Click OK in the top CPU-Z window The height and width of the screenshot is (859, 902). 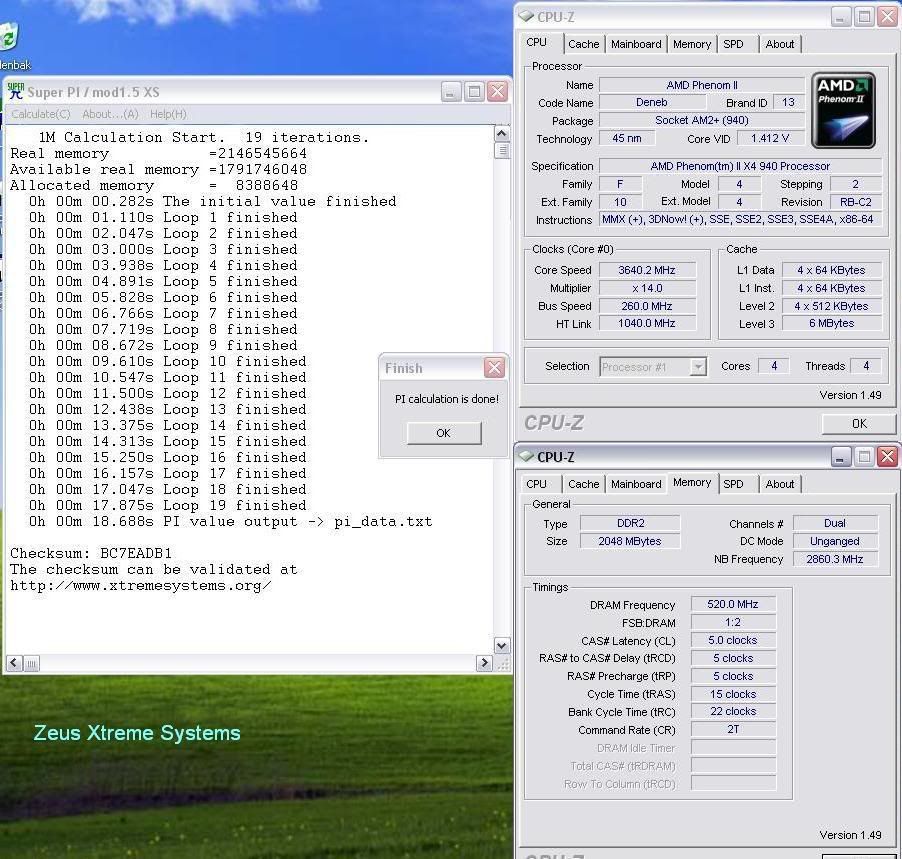859,423
